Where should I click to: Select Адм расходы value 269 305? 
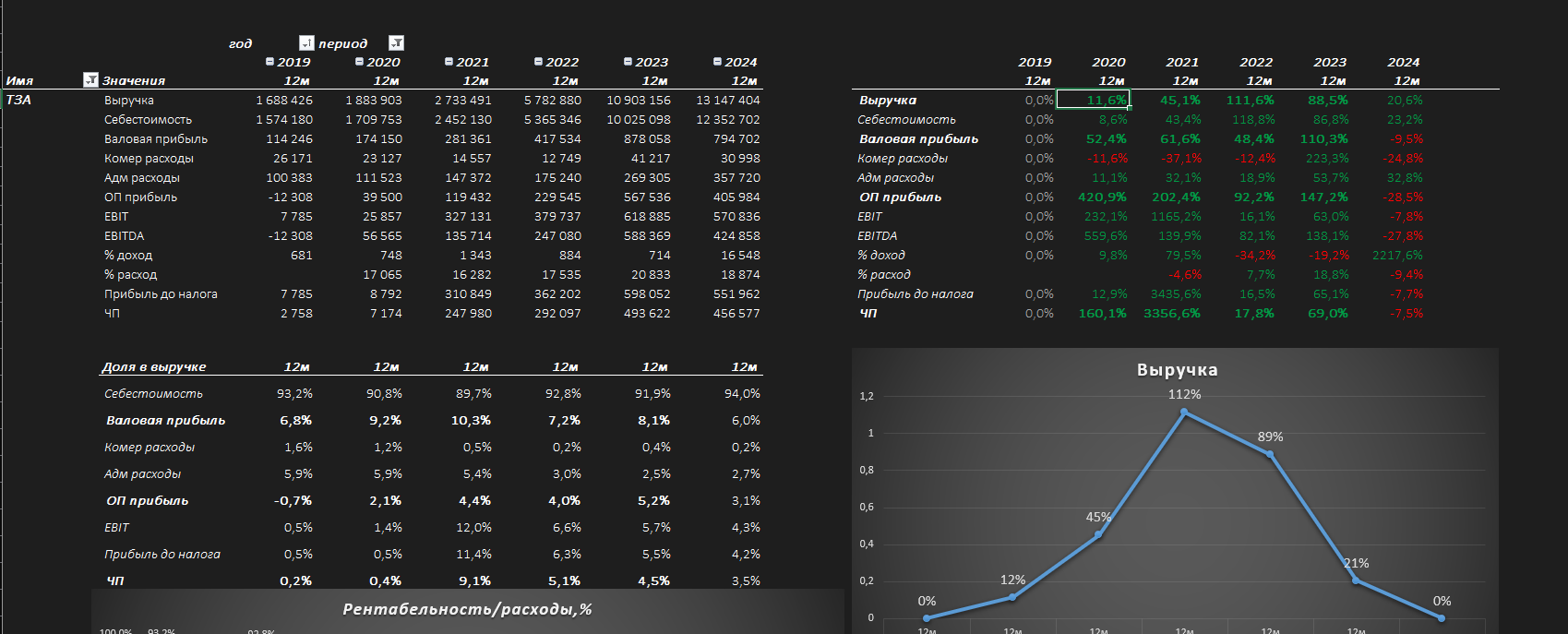click(647, 177)
